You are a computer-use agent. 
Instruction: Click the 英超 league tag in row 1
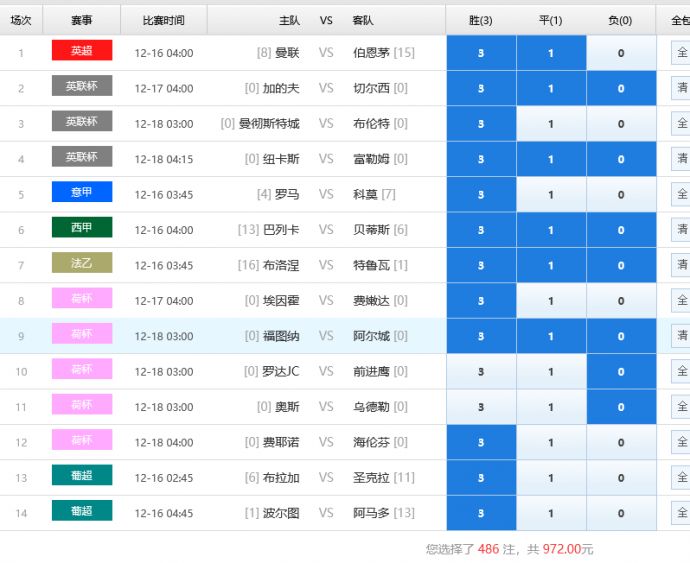tap(82, 52)
